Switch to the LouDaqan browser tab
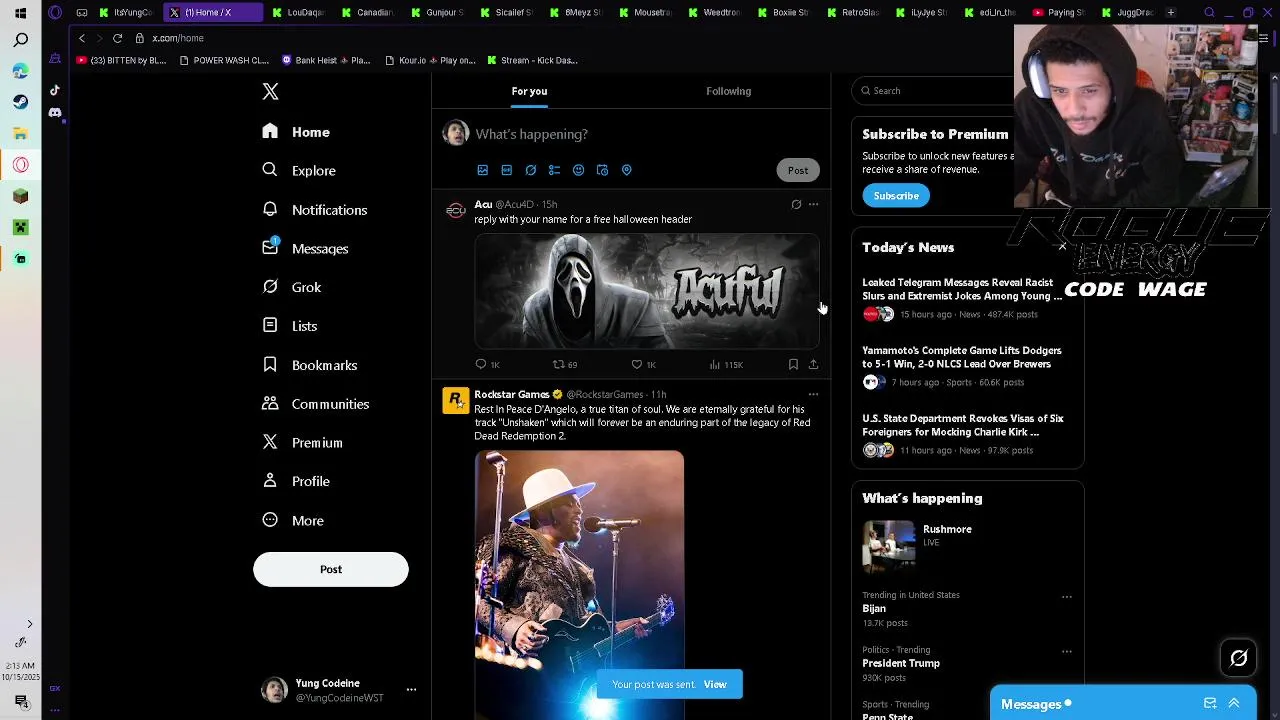Image resolution: width=1280 pixels, height=720 pixels. 298,13
